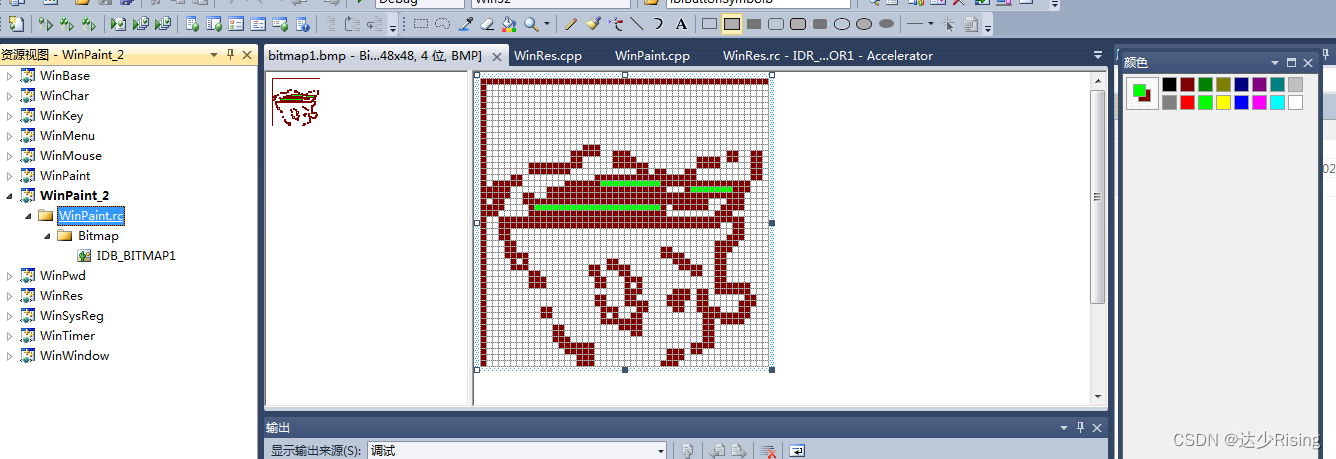Expand the WinMouse project node
Viewport: 1336px width, 459px height.
[10, 156]
